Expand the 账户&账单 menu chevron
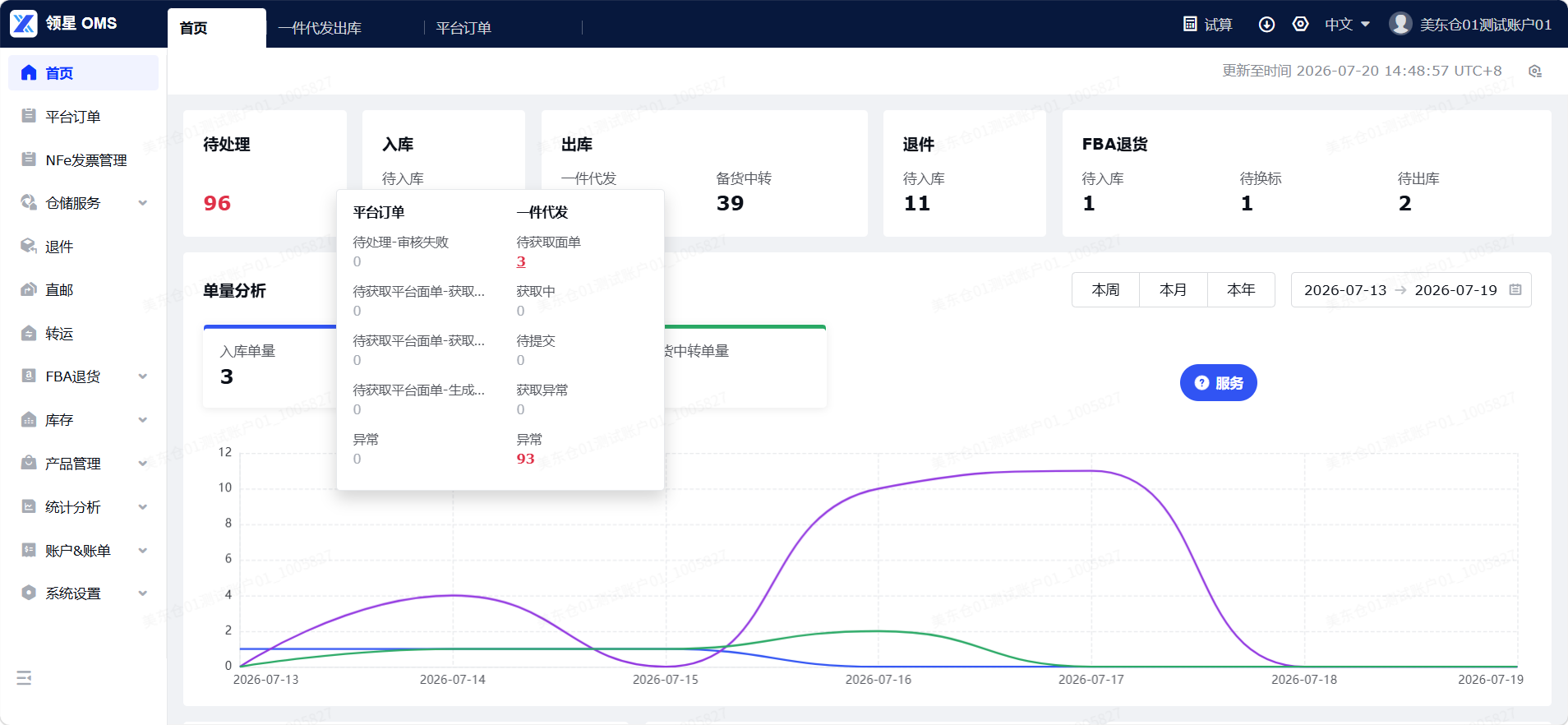This screenshot has width=1568, height=725. click(143, 551)
